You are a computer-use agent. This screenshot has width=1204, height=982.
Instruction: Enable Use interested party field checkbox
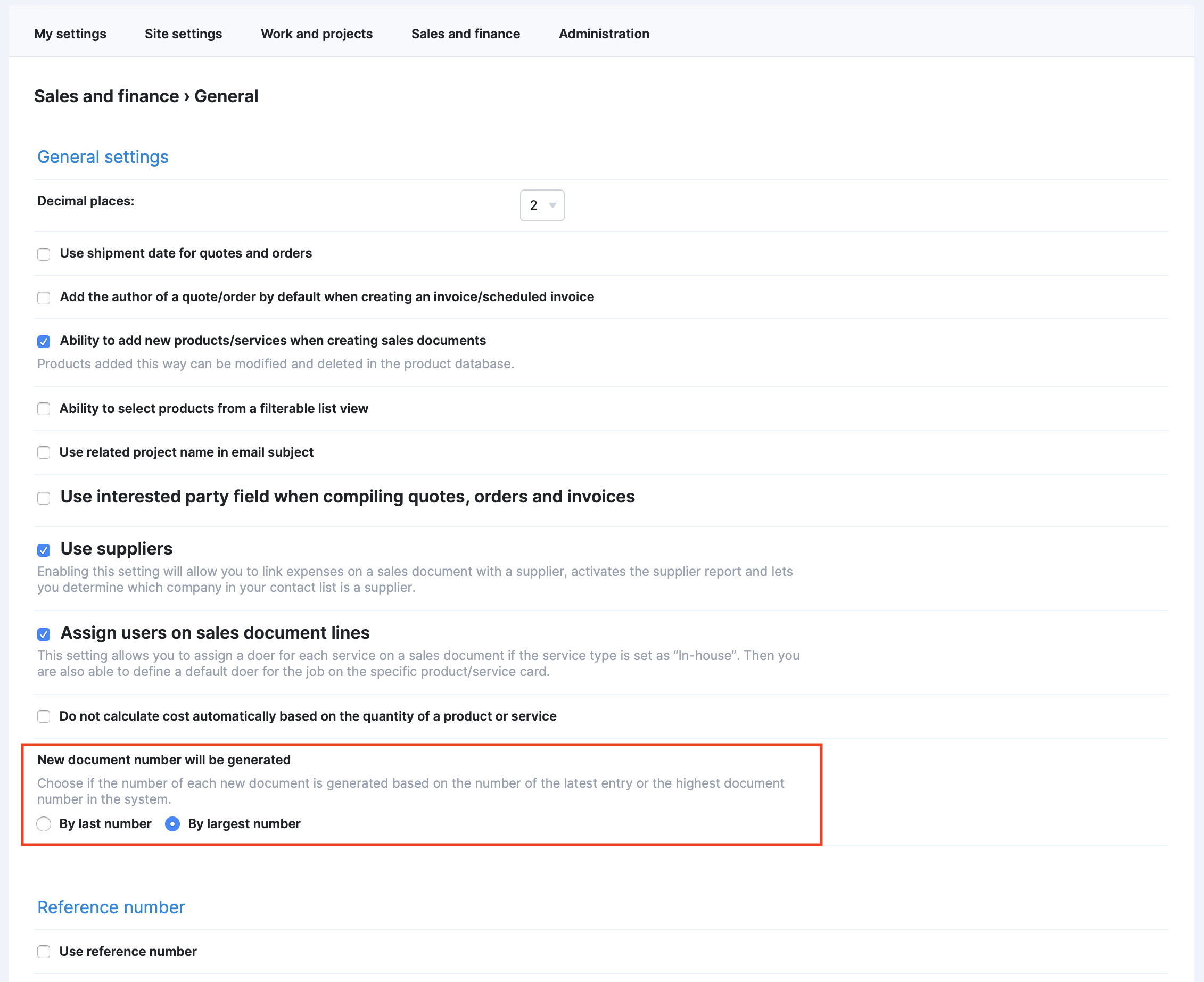coord(44,498)
